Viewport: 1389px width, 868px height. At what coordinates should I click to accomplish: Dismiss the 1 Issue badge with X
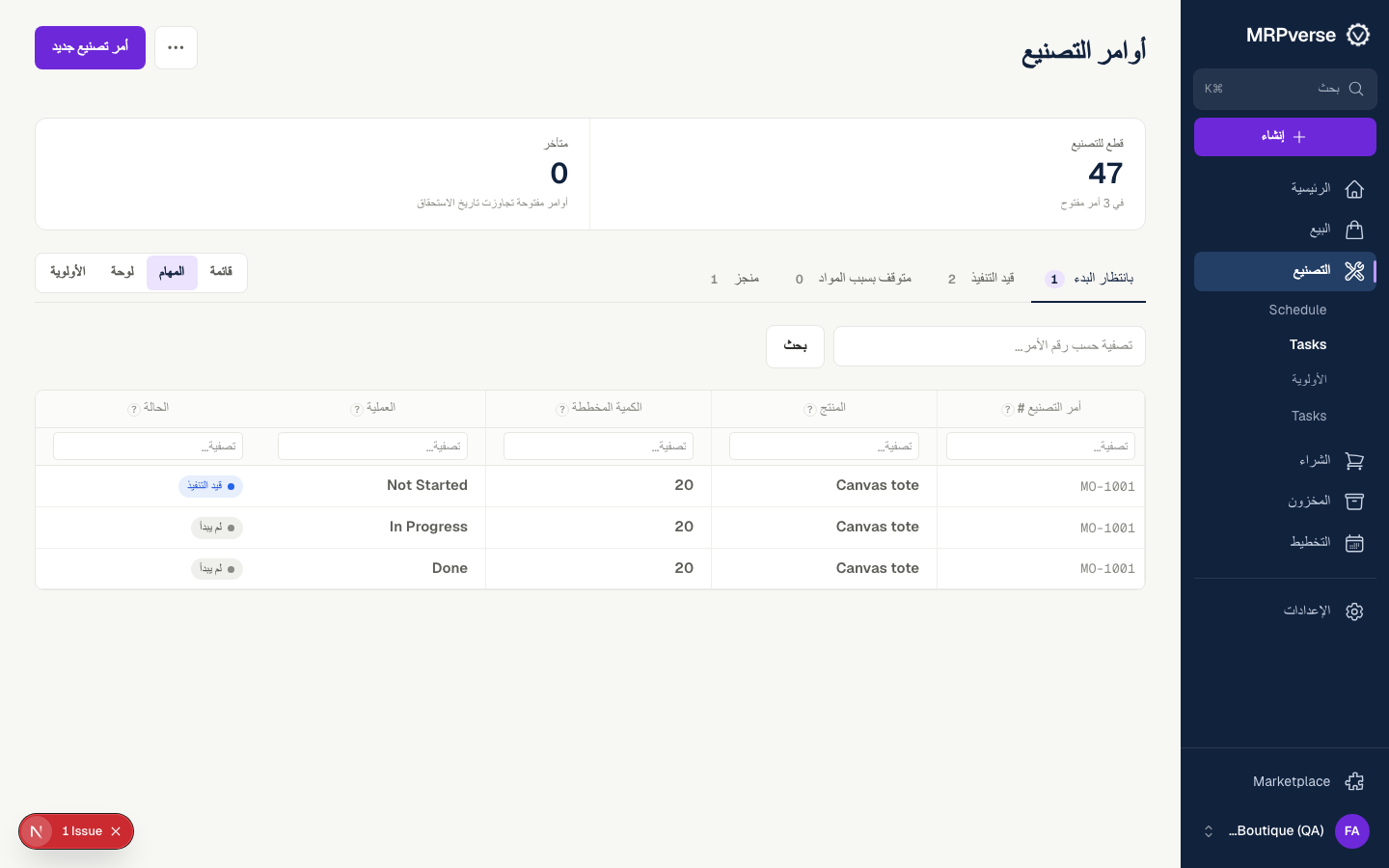click(116, 831)
